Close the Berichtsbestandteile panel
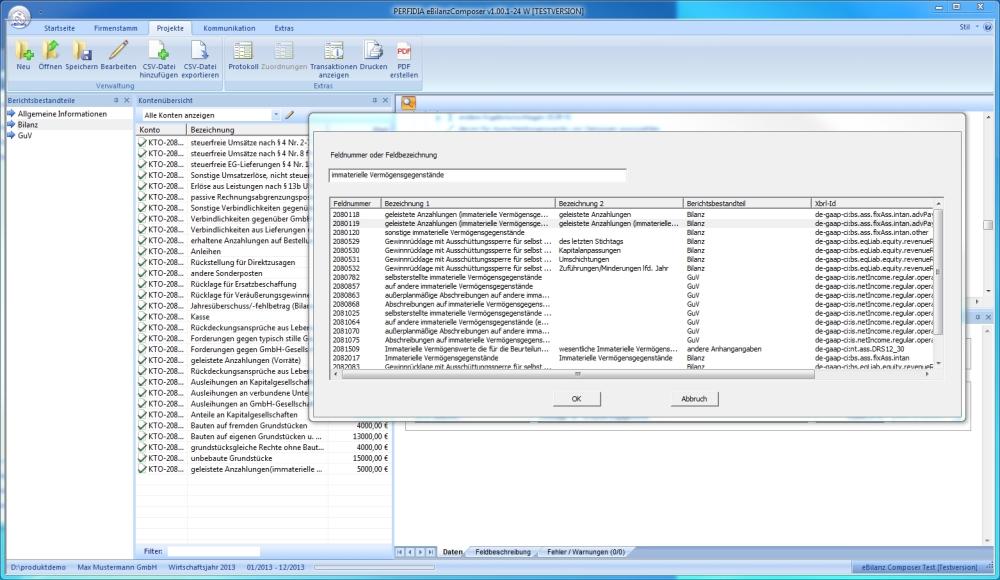The width and height of the screenshot is (1000, 580). (x=127, y=100)
